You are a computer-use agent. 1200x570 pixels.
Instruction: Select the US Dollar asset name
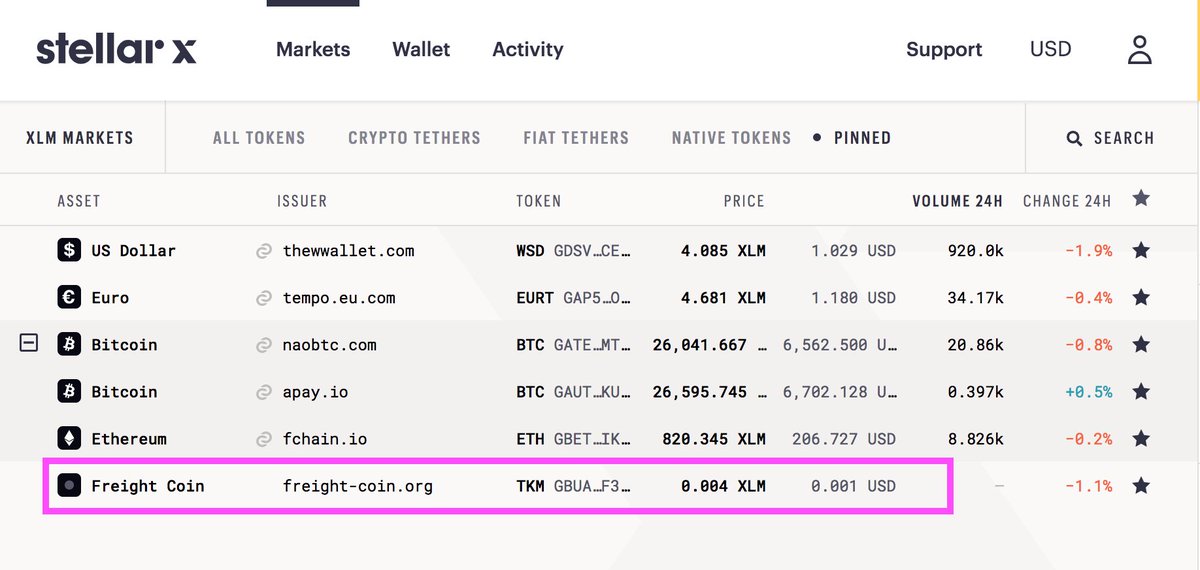[x=133, y=251]
